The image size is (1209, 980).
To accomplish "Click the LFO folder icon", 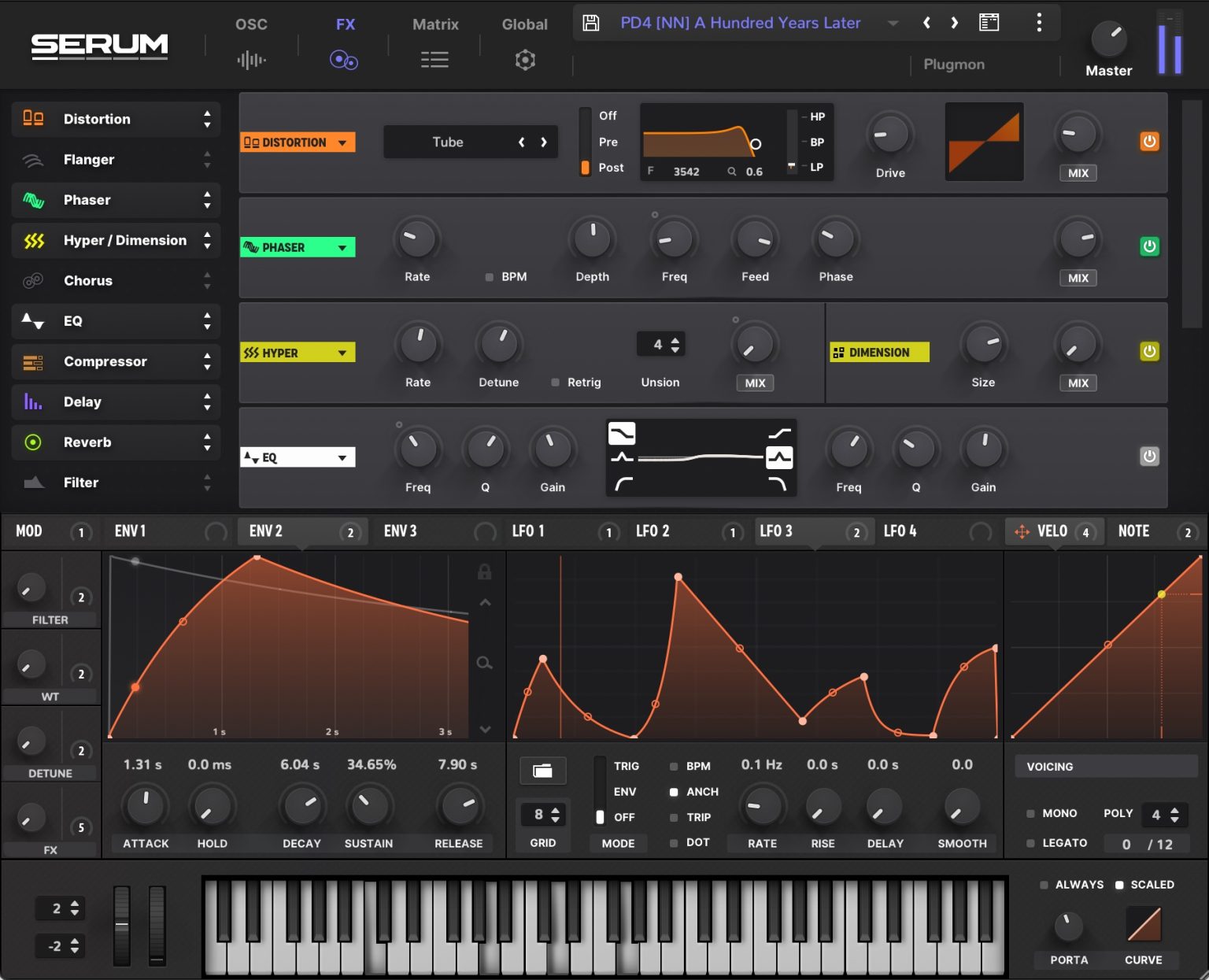I will (542, 771).
